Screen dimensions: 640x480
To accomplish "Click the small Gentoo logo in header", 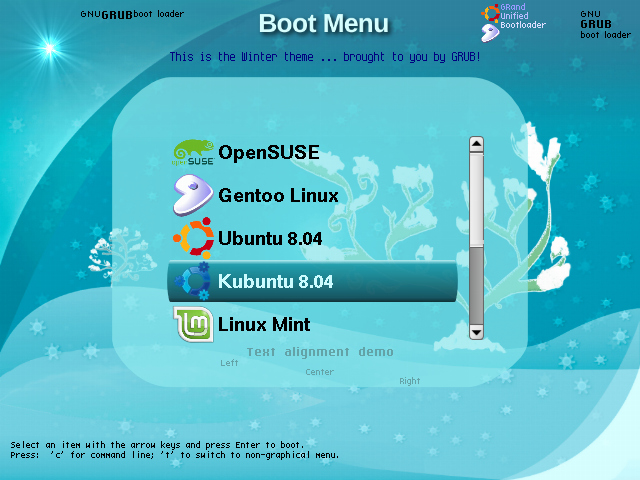I will pos(489,33).
